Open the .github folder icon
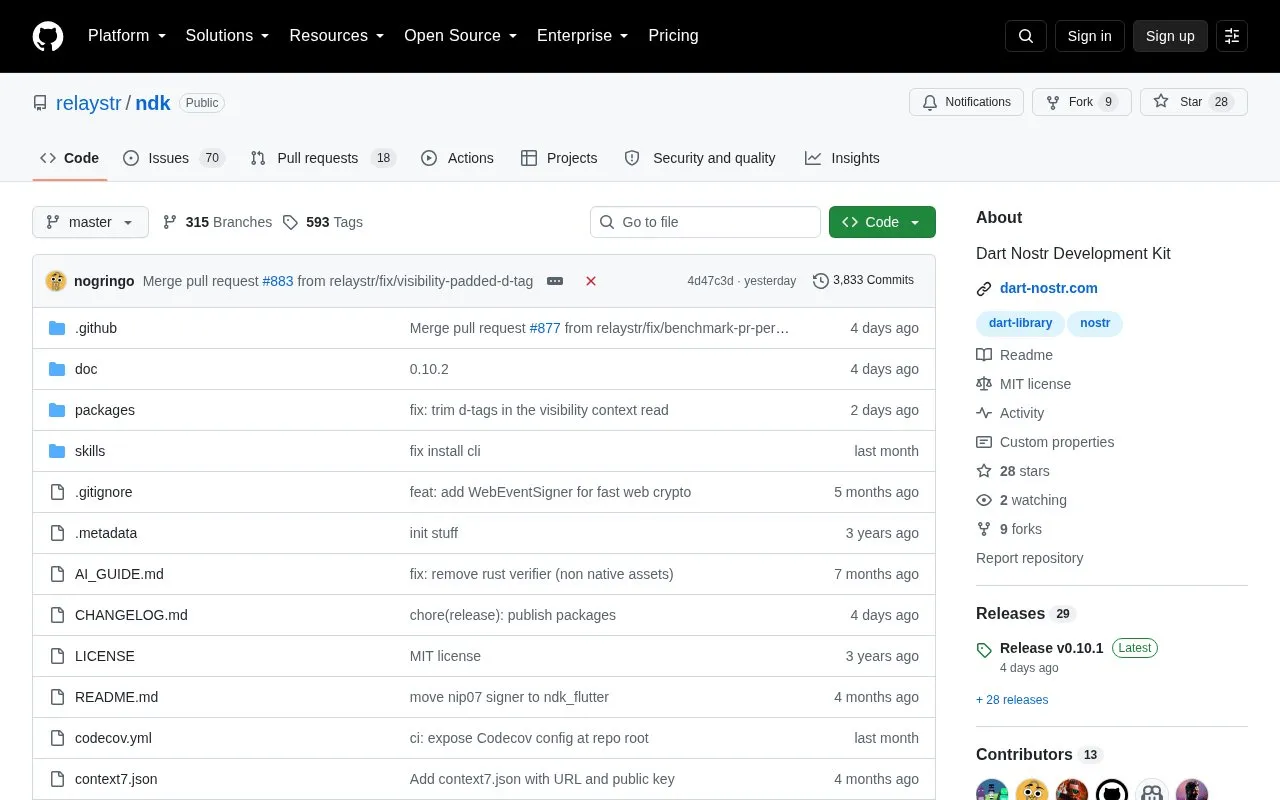The width and height of the screenshot is (1280, 800). 57,328
